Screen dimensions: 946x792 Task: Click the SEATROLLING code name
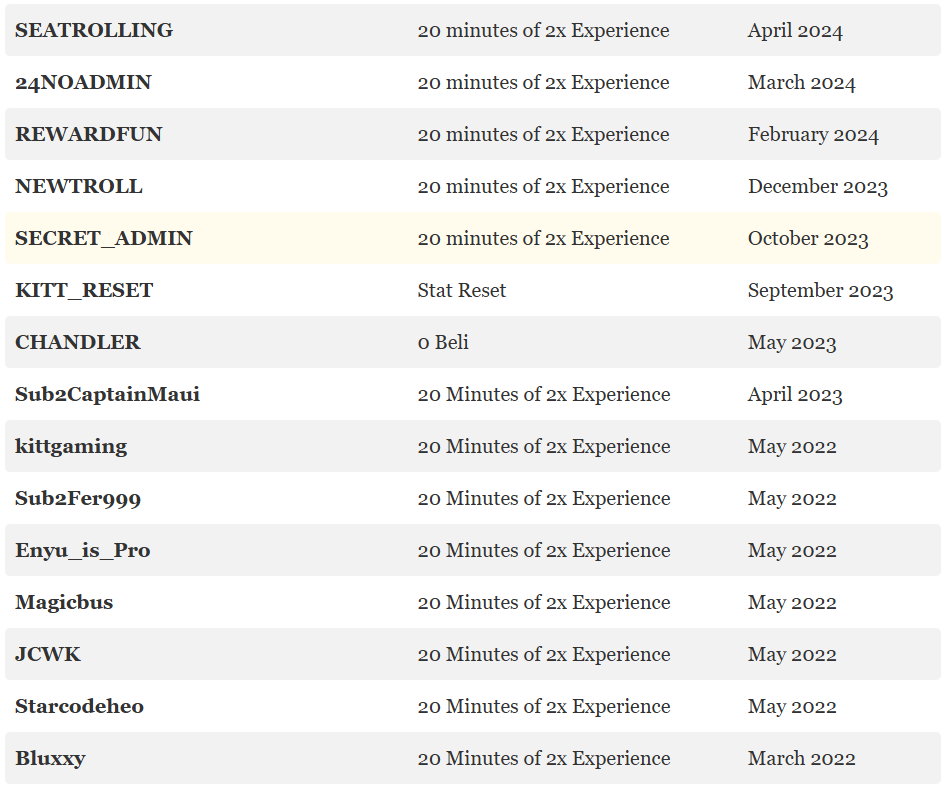[94, 31]
